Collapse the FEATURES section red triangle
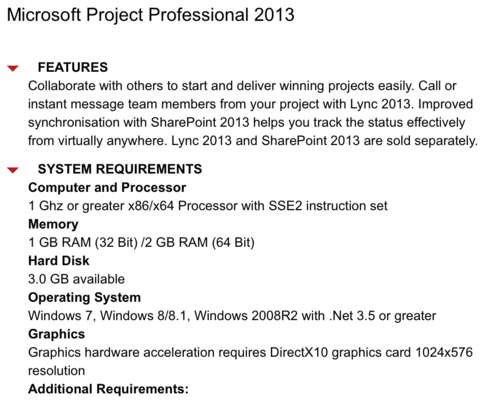Image resolution: width=500 pixels, height=400 pixels. click(x=13, y=68)
